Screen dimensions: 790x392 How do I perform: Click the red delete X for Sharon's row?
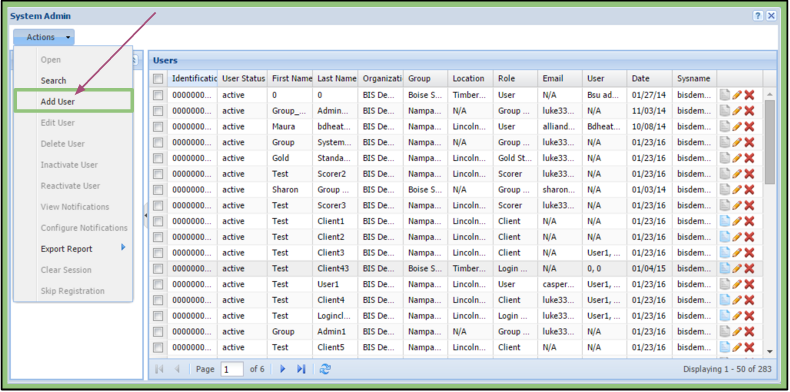pyautogui.click(x=749, y=189)
